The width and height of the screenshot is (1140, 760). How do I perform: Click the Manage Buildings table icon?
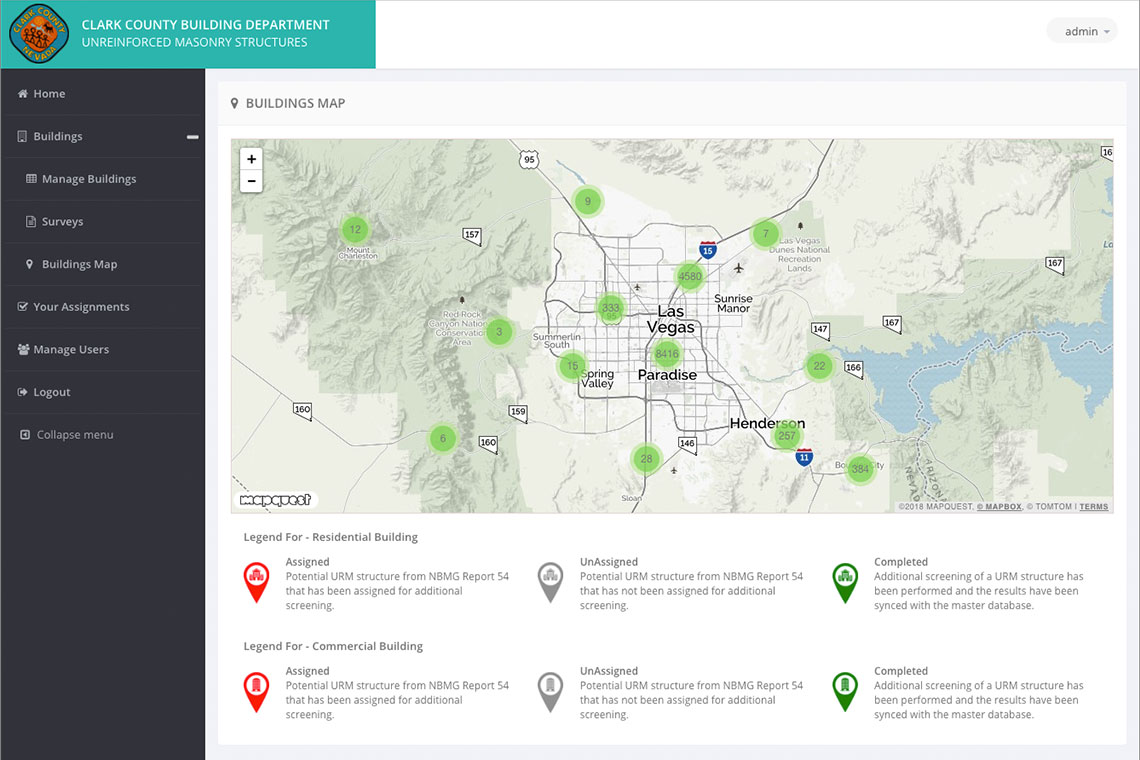click(31, 179)
